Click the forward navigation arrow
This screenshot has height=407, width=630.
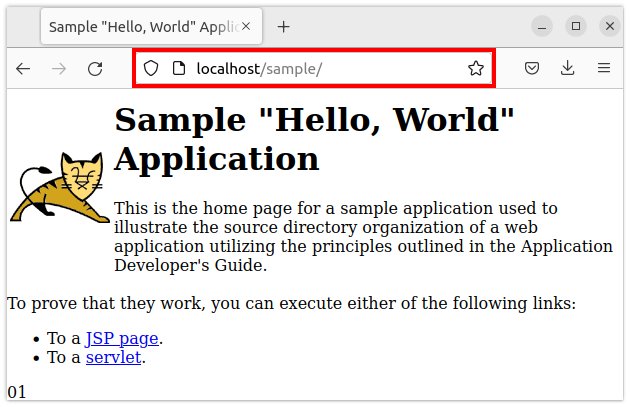[x=59, y=69]
